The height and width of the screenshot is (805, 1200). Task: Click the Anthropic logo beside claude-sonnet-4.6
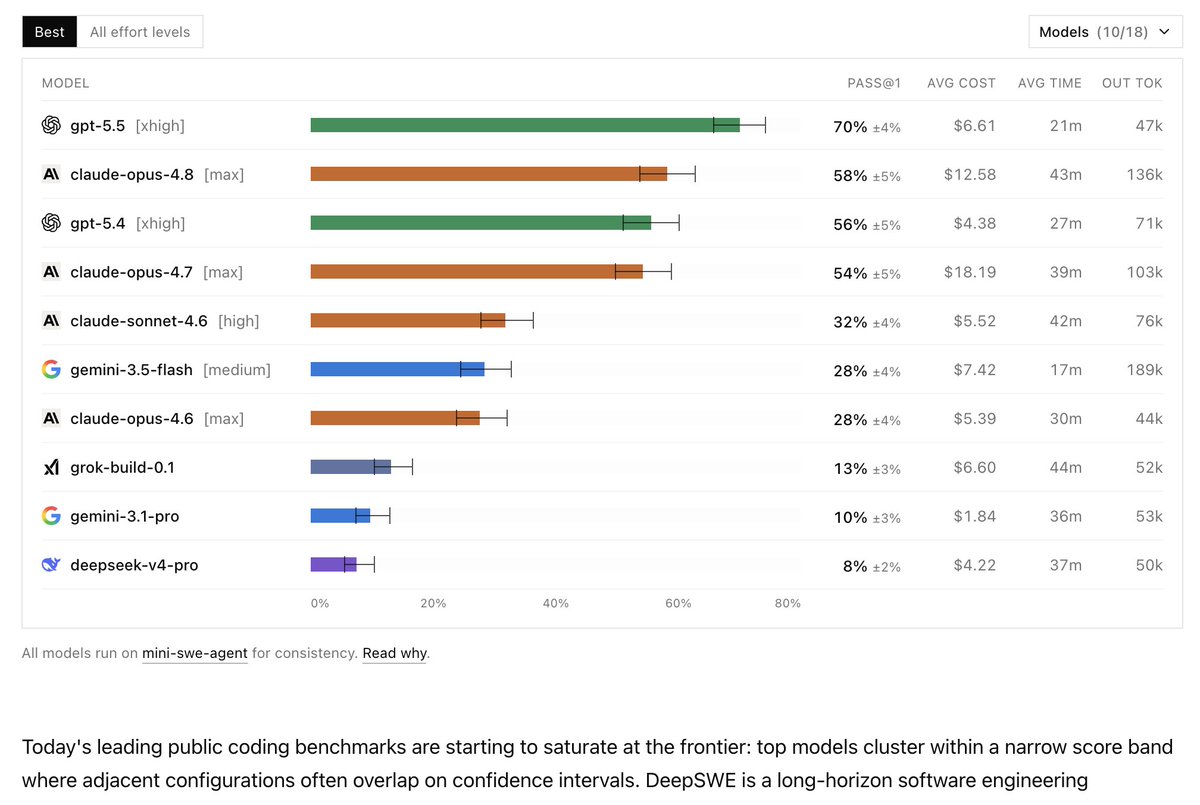coord(51,321)
